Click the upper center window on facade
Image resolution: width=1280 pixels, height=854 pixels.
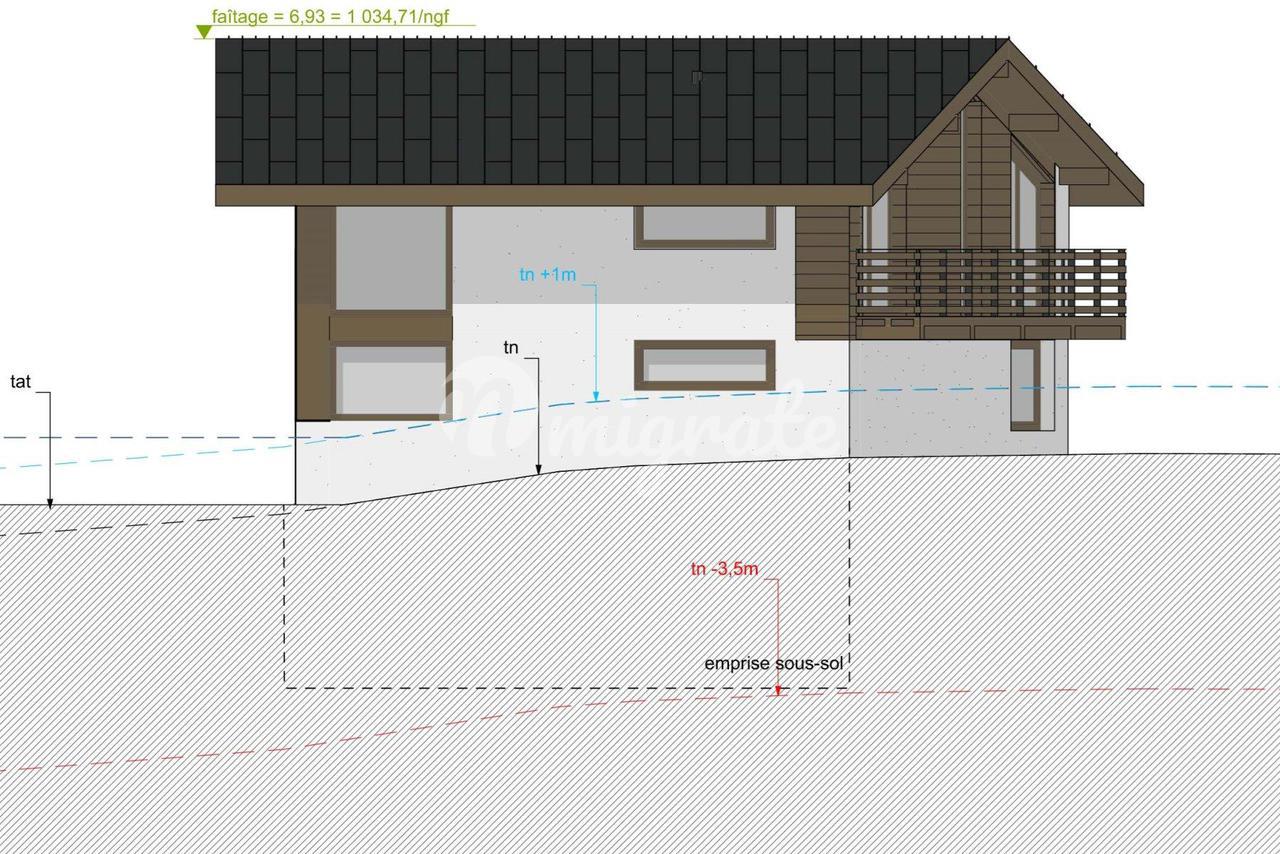(x=704, y=226)
